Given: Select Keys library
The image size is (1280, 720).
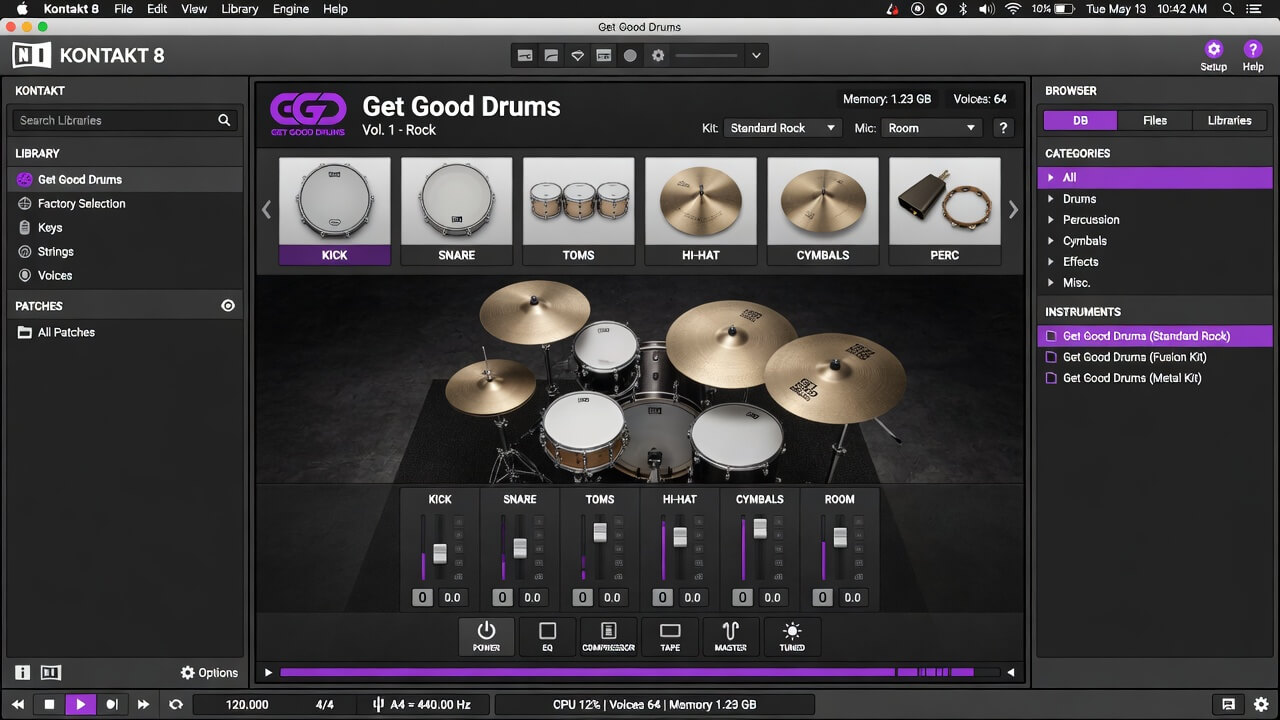Looking at the screenshot, I should point(125,228).
